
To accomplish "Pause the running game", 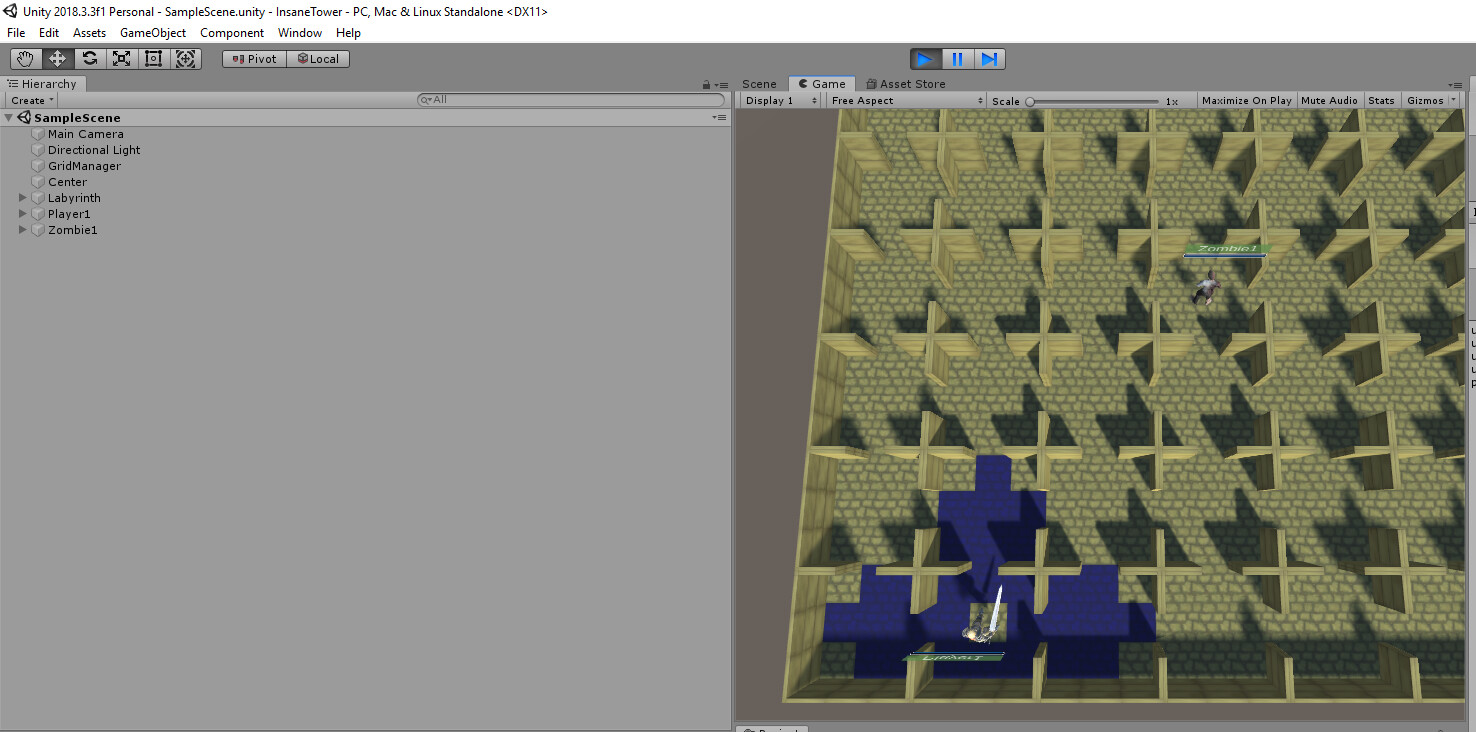I will click(x=957, y=58).
